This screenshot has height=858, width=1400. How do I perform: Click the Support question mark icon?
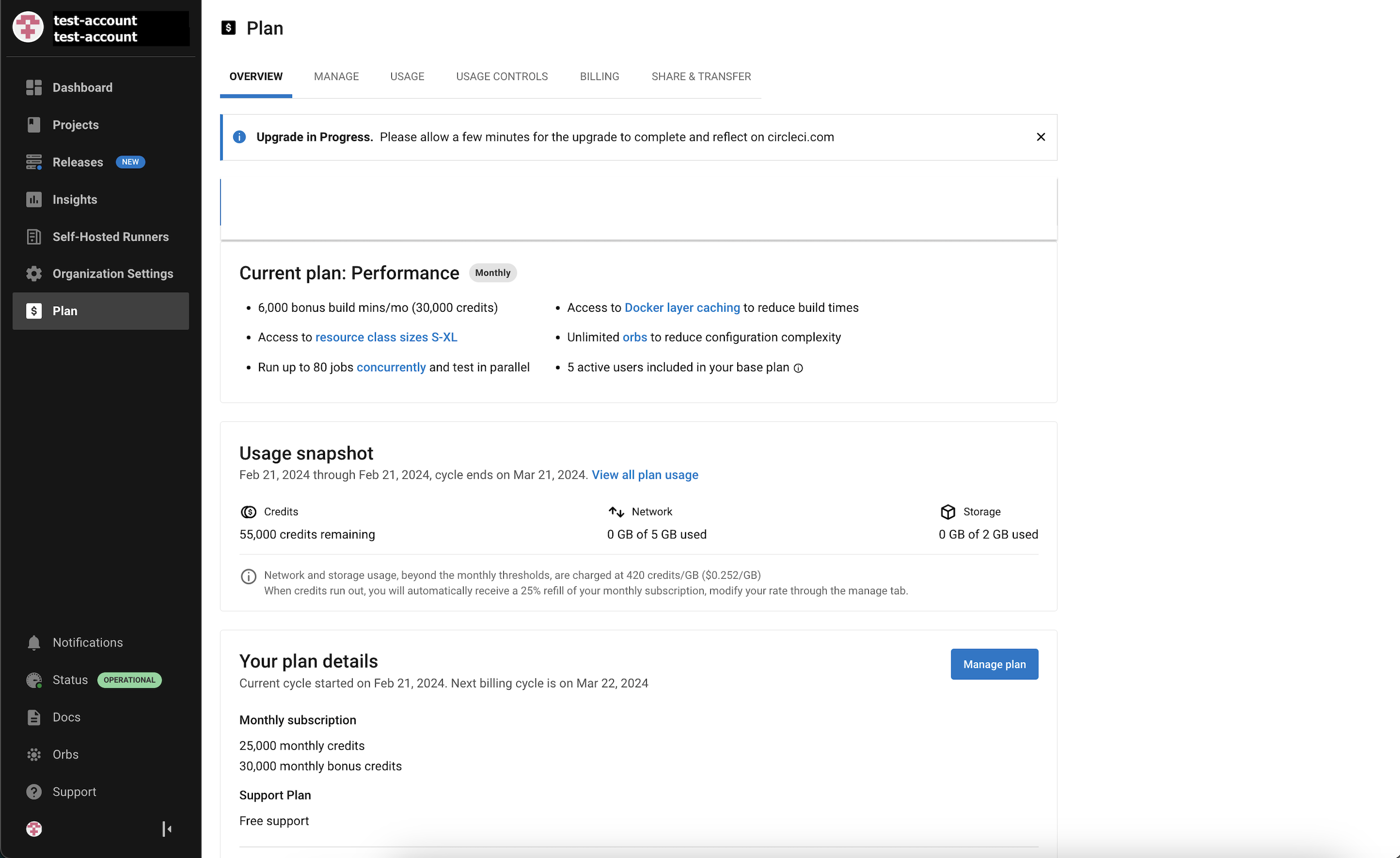[34, 792]
